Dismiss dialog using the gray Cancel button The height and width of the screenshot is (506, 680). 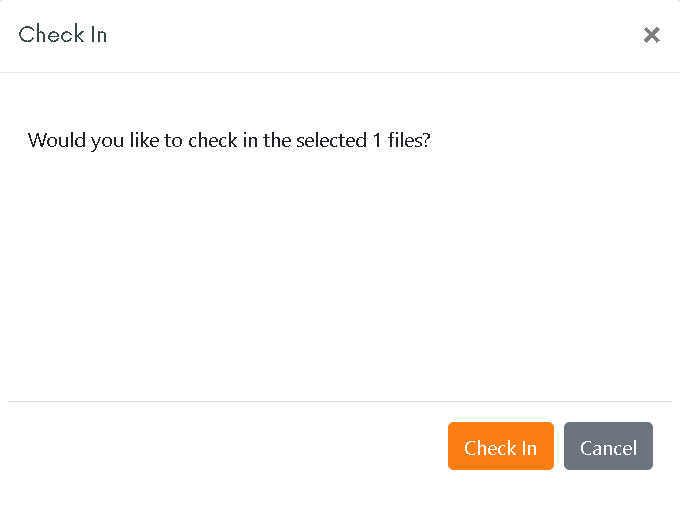(x=608, y=446)
